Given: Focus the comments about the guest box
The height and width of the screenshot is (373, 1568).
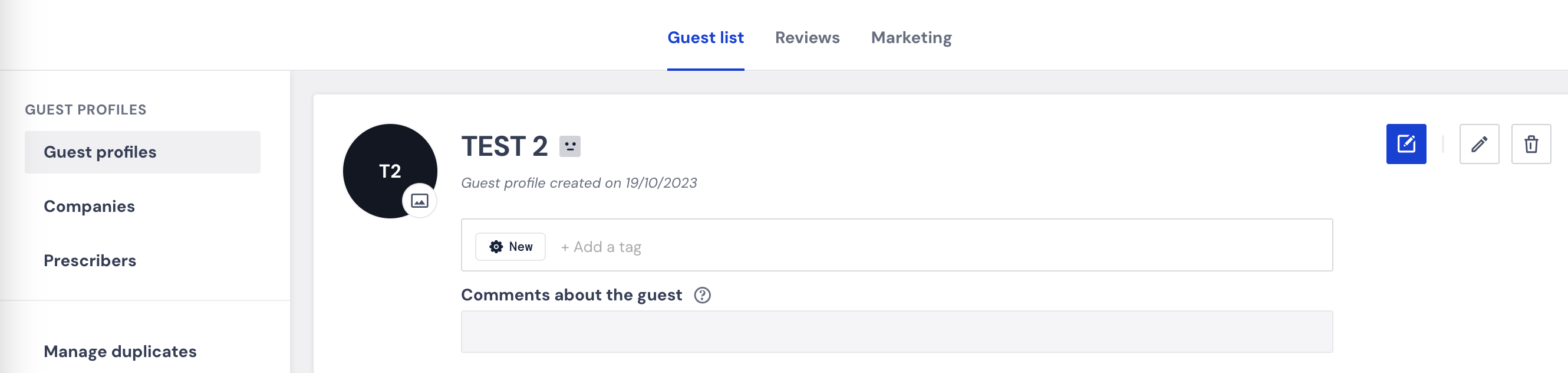Looking at the screenshot, I should click(x=897, y=332).
